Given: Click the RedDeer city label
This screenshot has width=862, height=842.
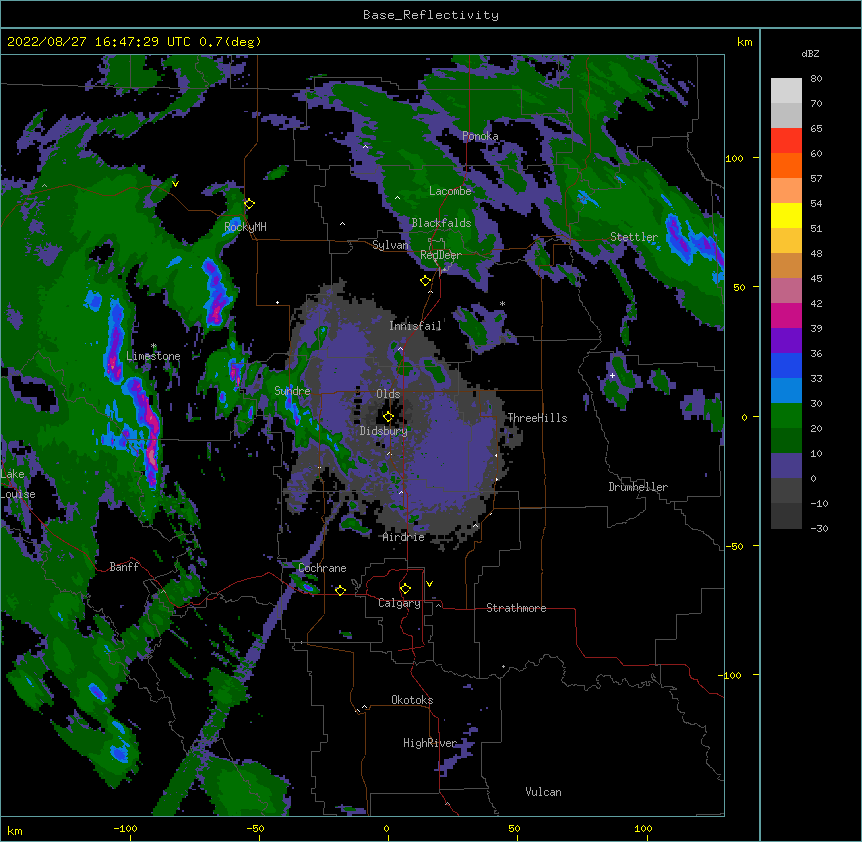Looking at the screenshot, I should [441, 255].
